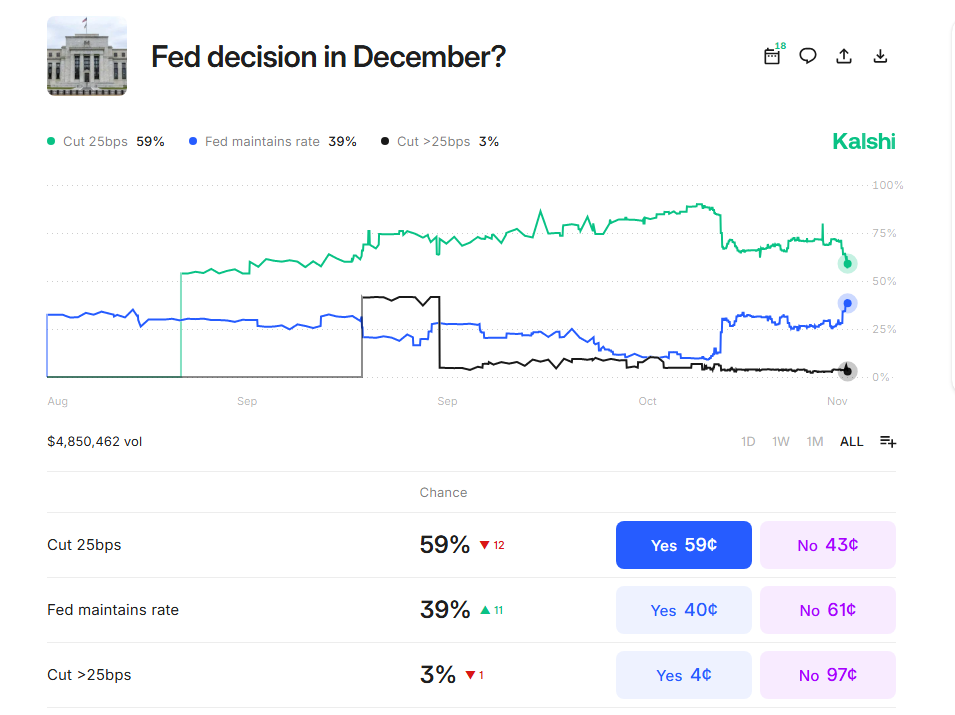Click the add-to-list icon beside ALL
Image resolution: width=955 pixels, height=715 pixels.
click(887, 441)
